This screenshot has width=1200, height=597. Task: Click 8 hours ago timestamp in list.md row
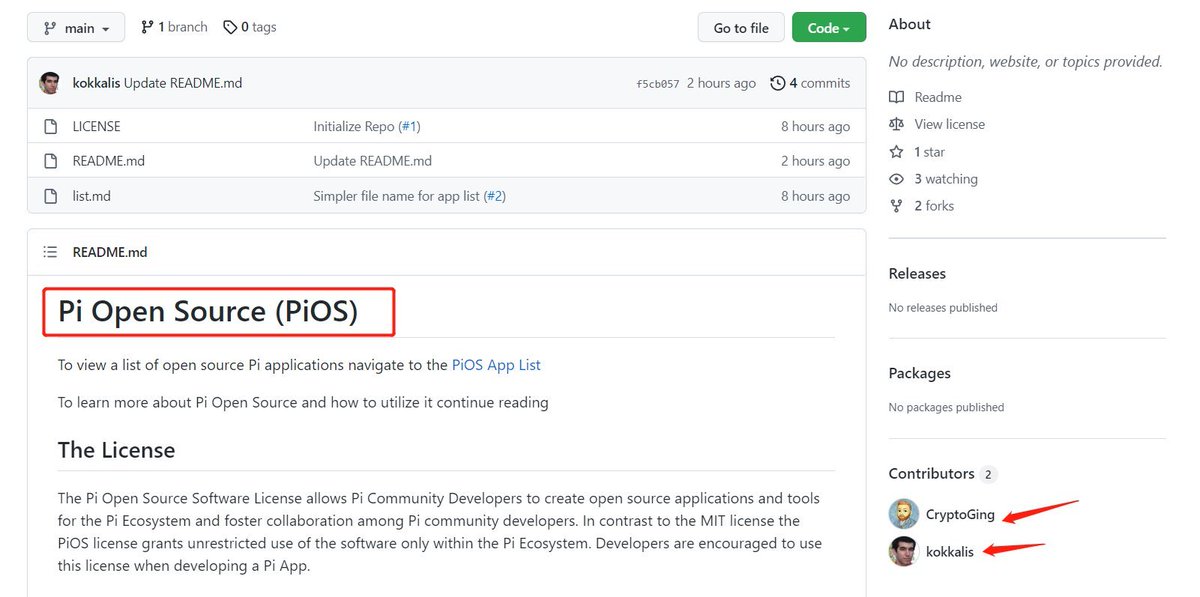[815, 196]
